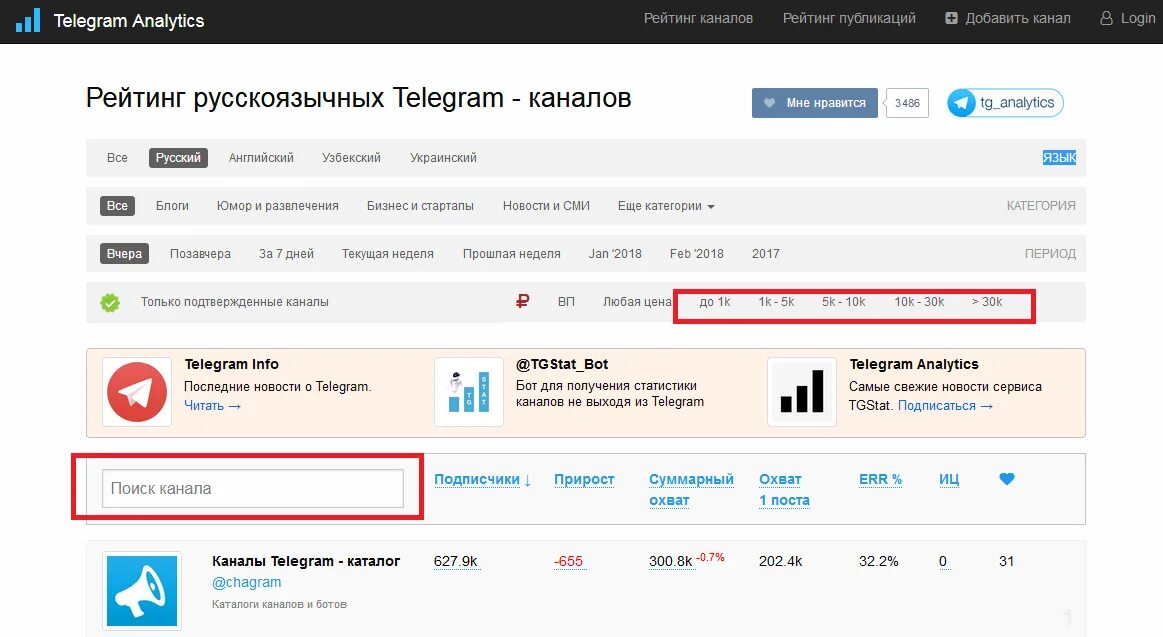
Task: Select Прошлая неделя period
Action: [x=512, y=254]
